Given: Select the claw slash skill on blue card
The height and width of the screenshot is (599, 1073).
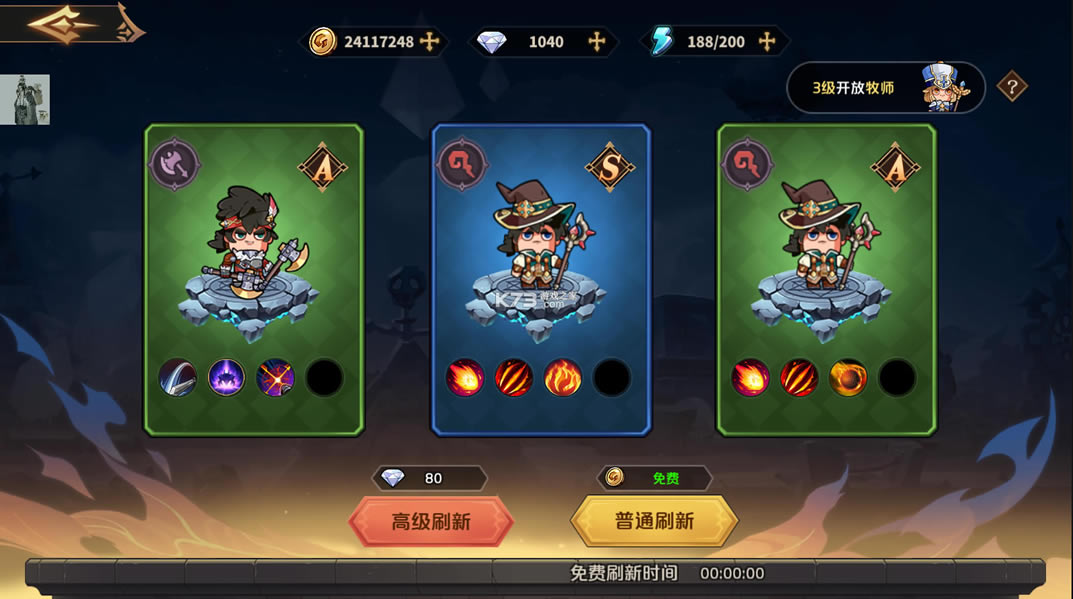Looking at the screenshot, I should [x=514, y=378].
